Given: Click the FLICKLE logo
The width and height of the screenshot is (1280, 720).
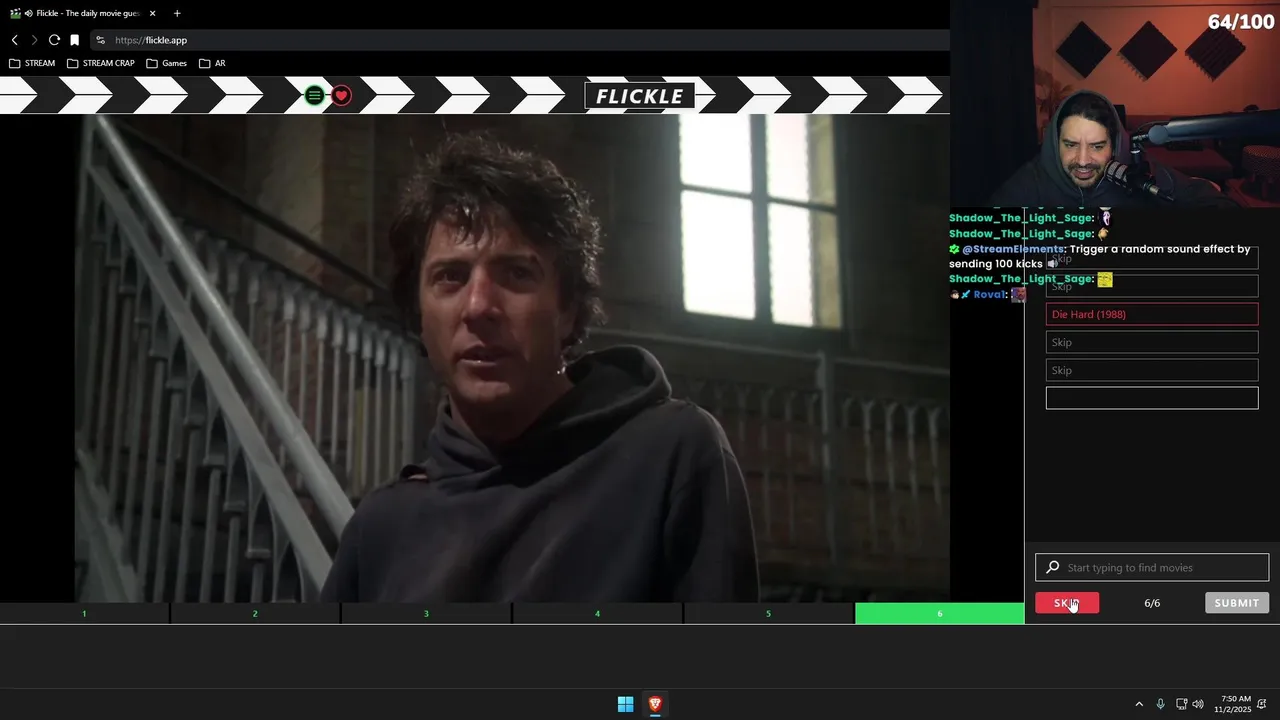Looking at the screenshot, I should 640,96.
